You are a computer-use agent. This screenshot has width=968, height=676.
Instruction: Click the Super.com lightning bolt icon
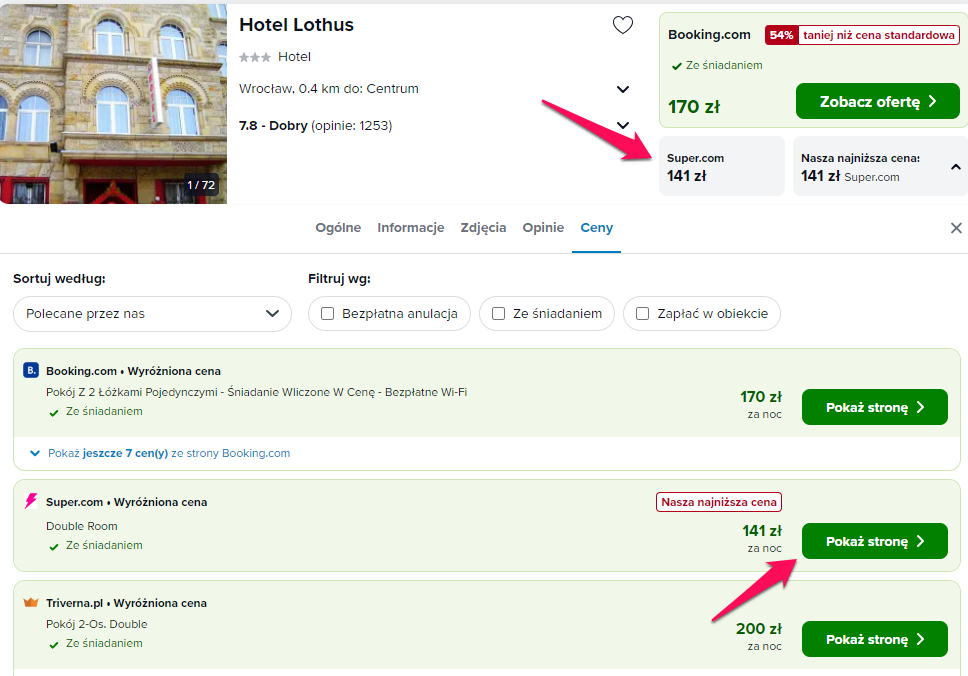click(x=31, y=501)
